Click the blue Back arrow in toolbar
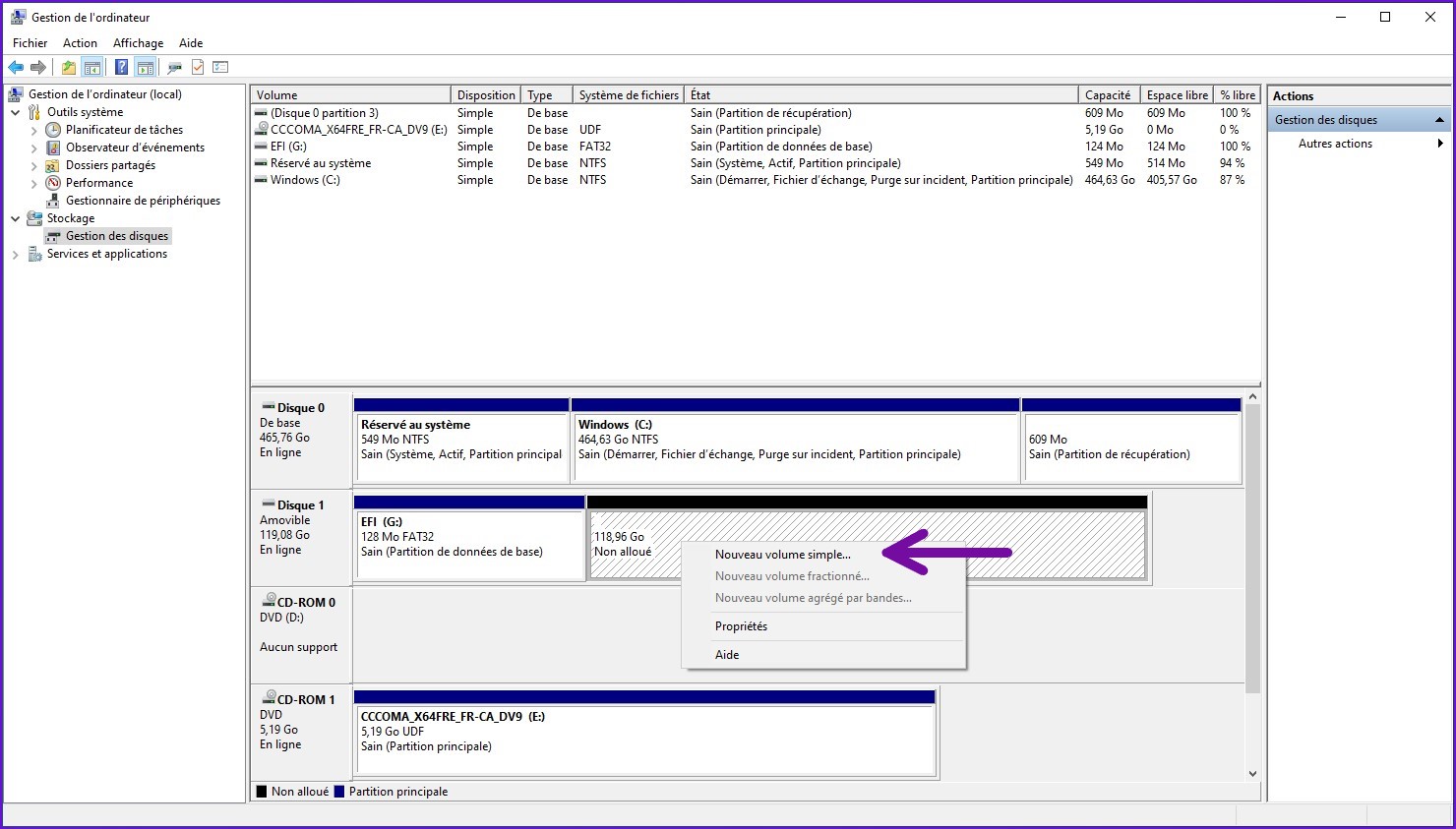This screenshot has height=829, width=1456. point(16,68)
